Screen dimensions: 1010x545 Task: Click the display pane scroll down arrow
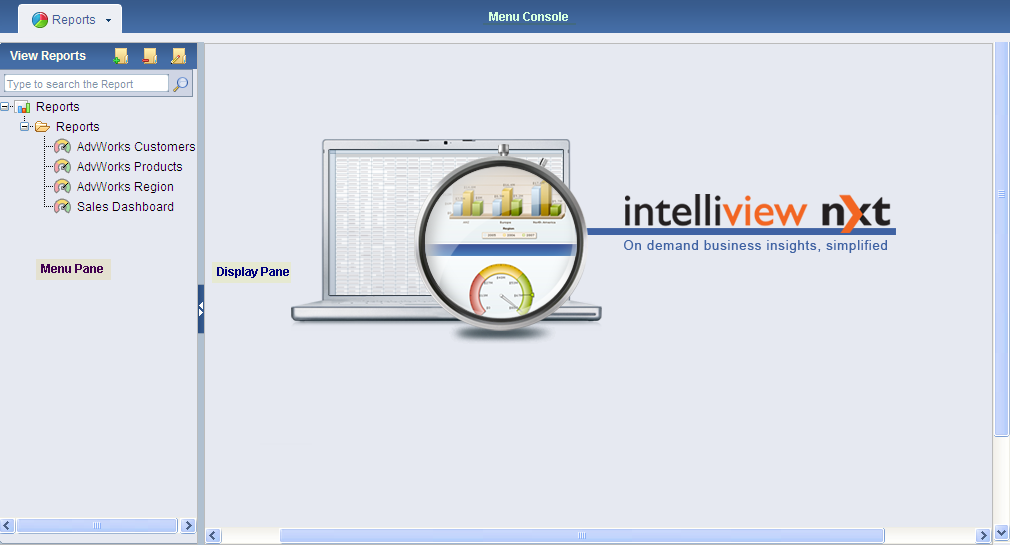pyautogui.click(x=1001, y=534)
